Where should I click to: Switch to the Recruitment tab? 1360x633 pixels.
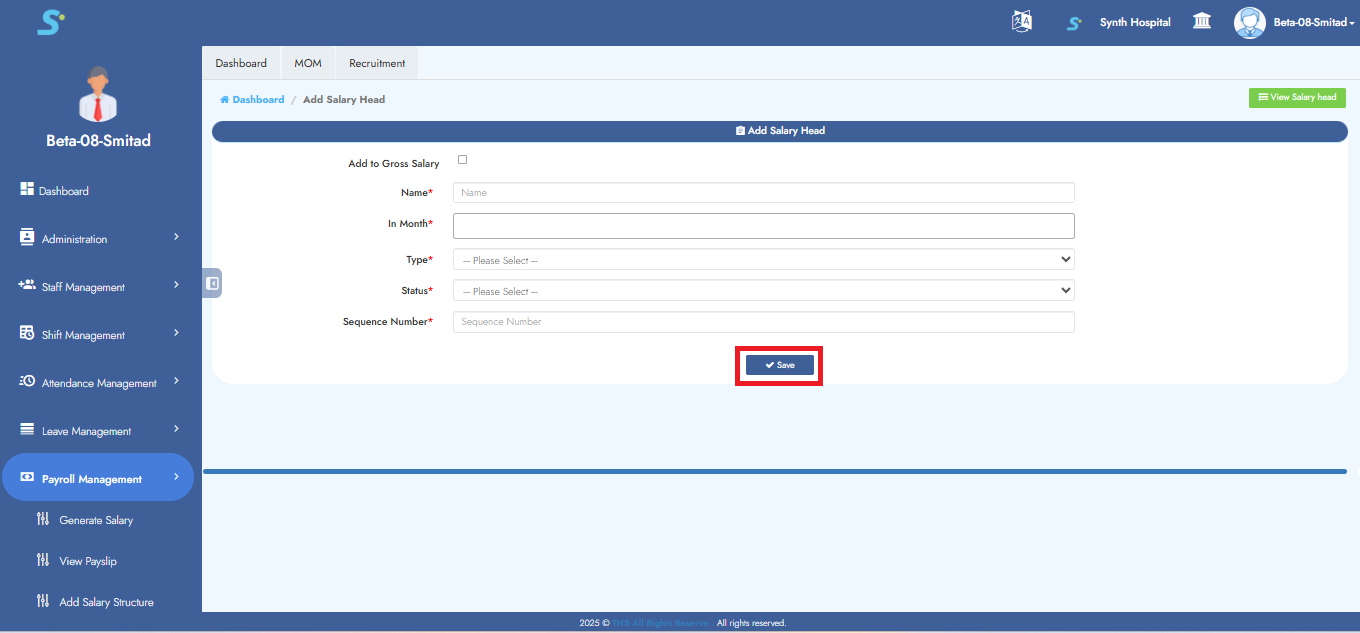[377, 63]
